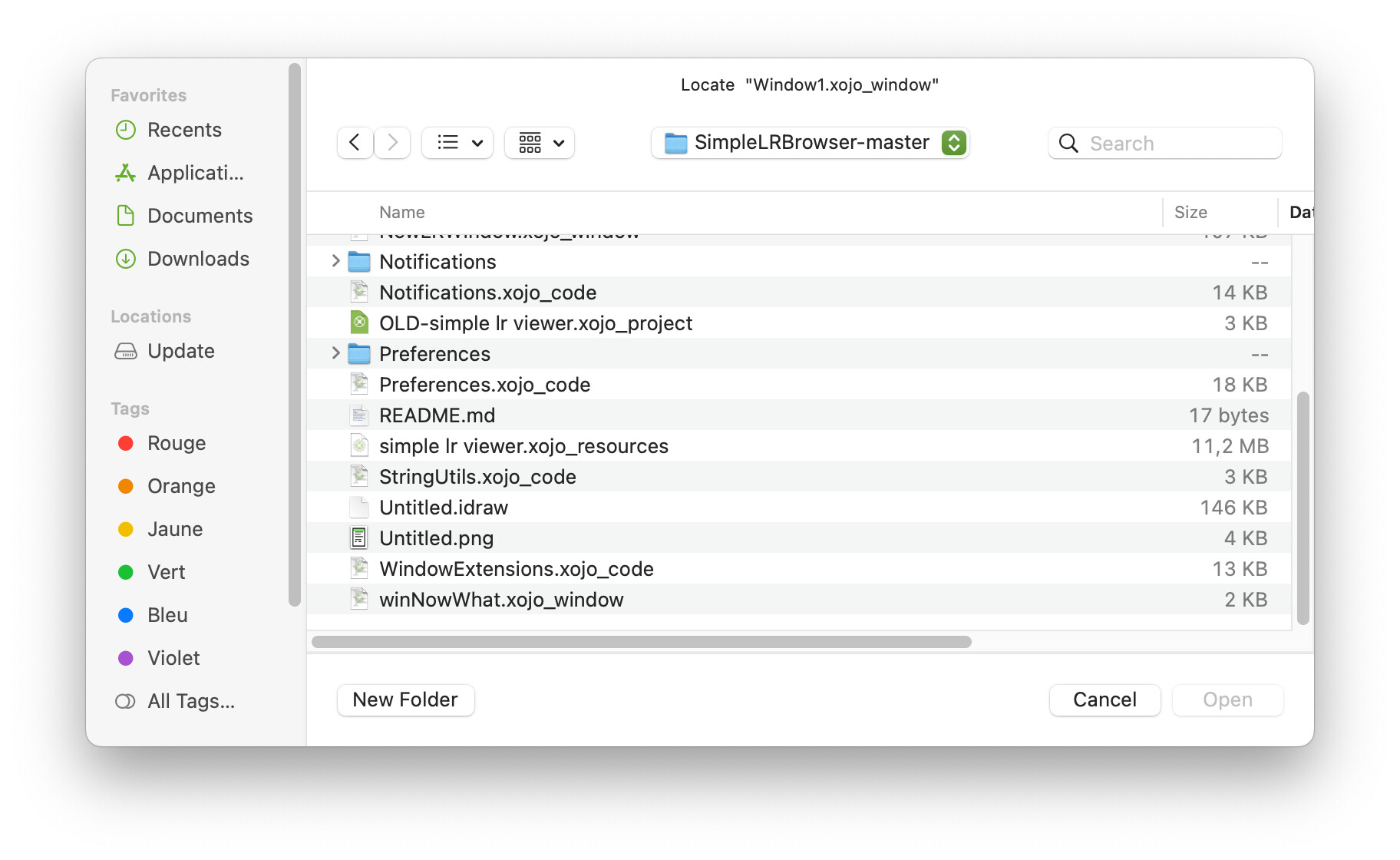Click the horizontal scrollbar of file list
Image resolution: width=1400 pixels, height=860 pixels.
[642, 642]
